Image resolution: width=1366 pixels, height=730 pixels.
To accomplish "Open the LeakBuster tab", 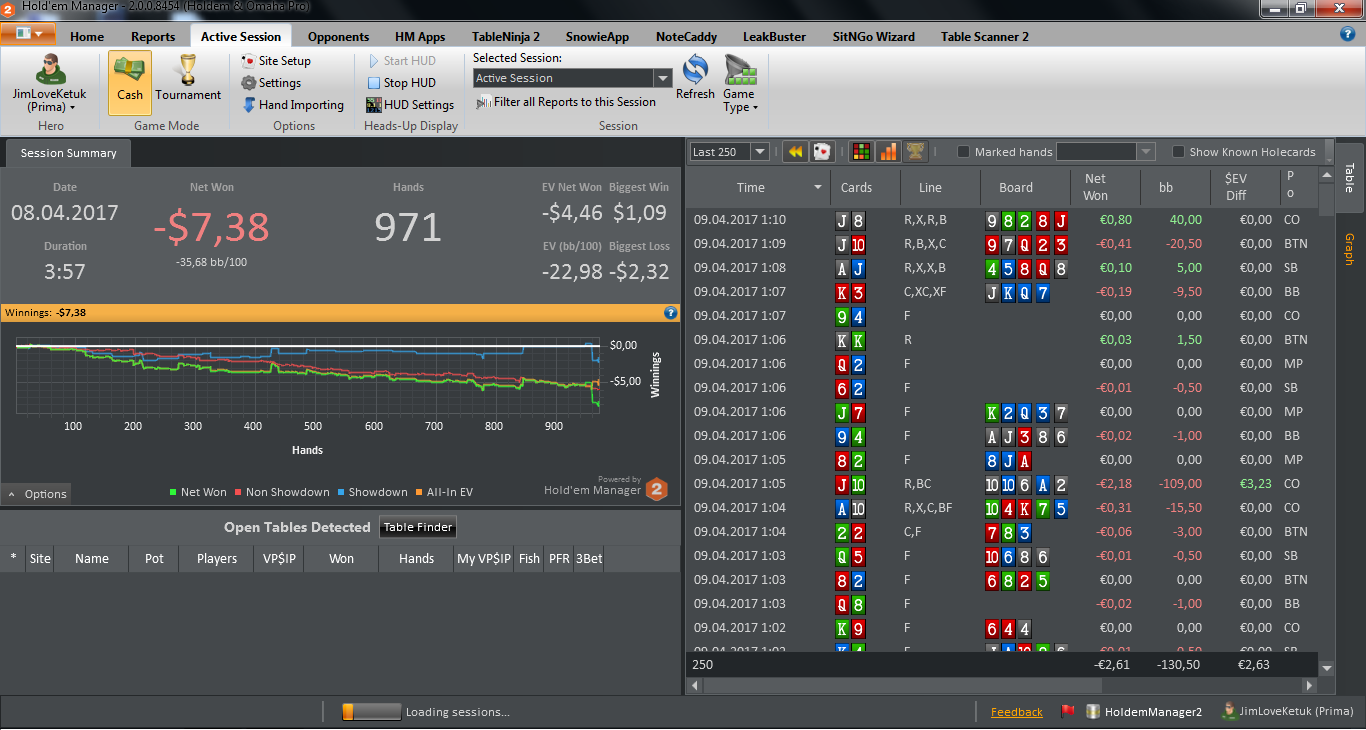I will tap(774, 36).
